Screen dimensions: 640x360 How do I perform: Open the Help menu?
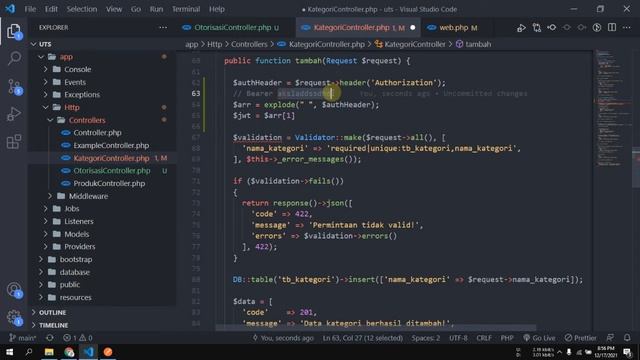(x=217, y=9)
